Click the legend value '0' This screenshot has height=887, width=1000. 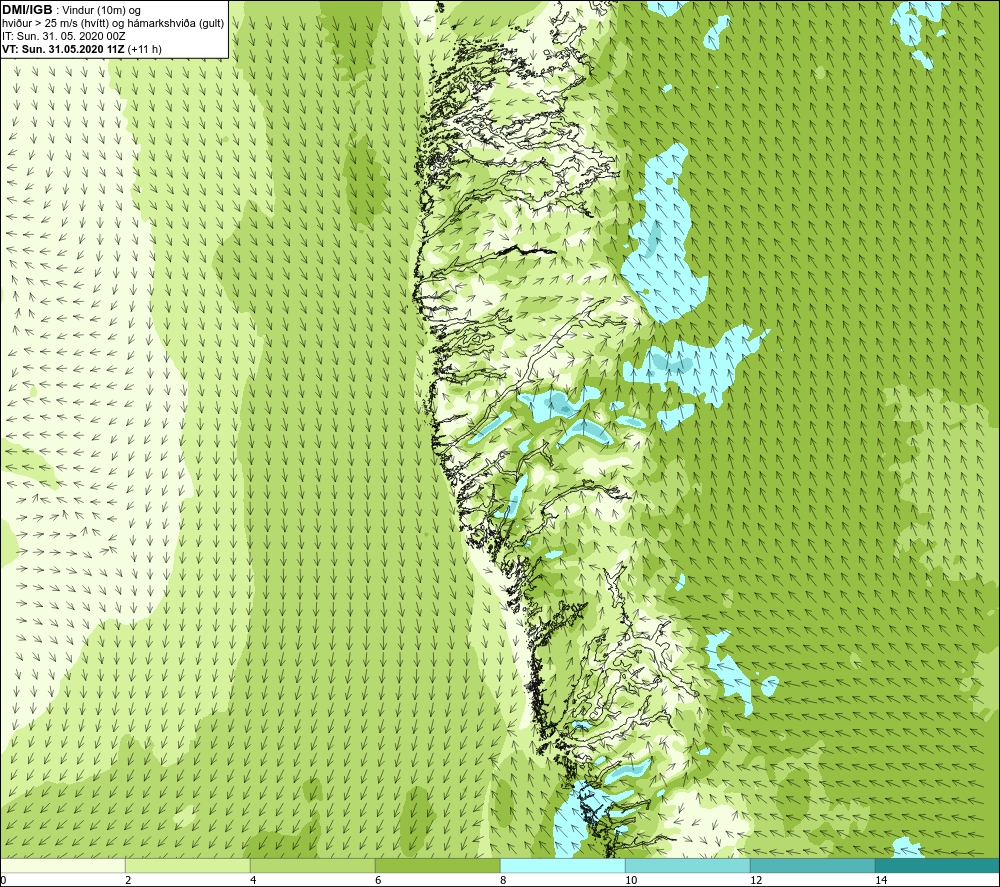tap(4, 880)
